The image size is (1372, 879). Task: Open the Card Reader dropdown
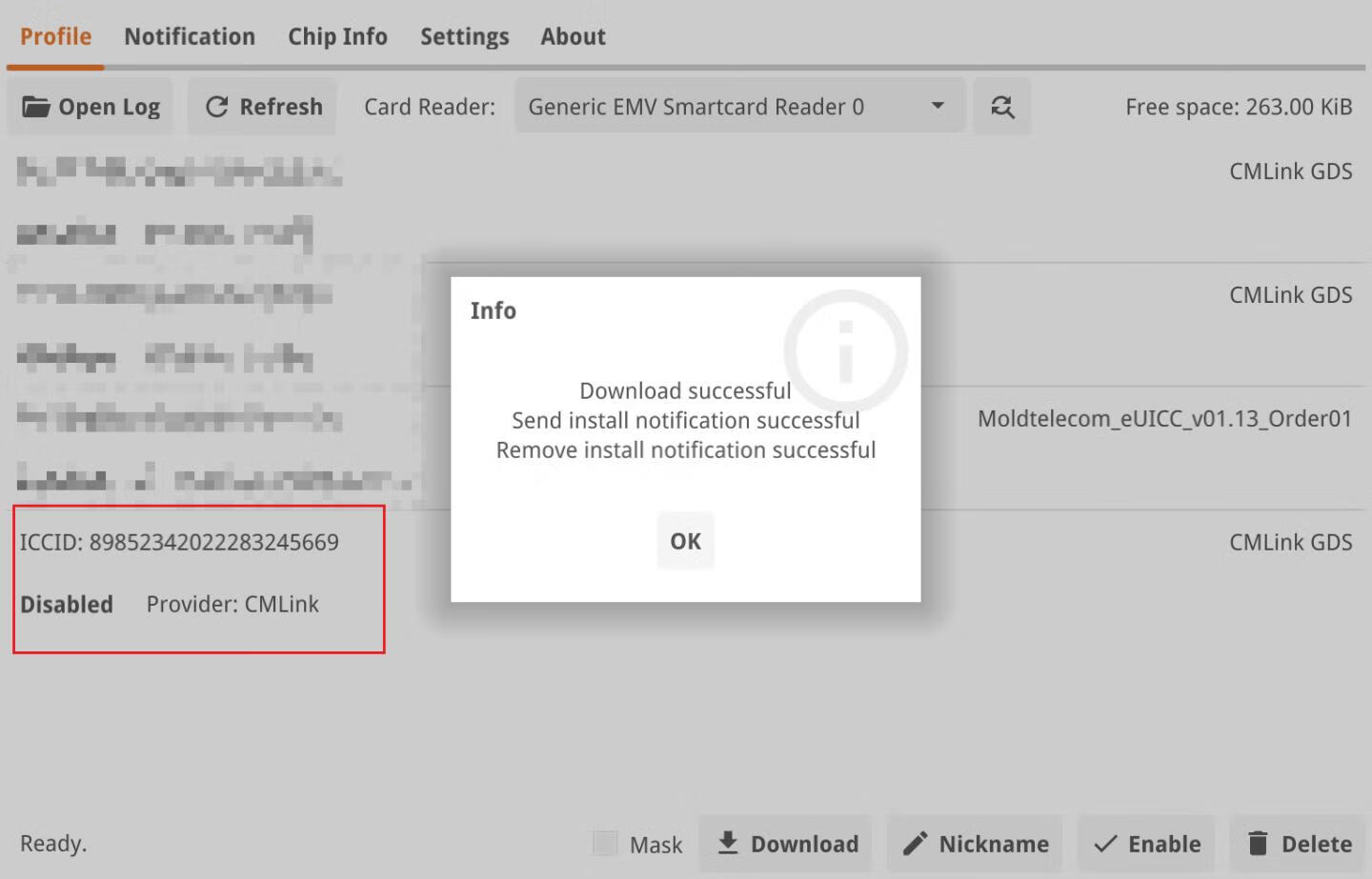(x=696, y=107)
